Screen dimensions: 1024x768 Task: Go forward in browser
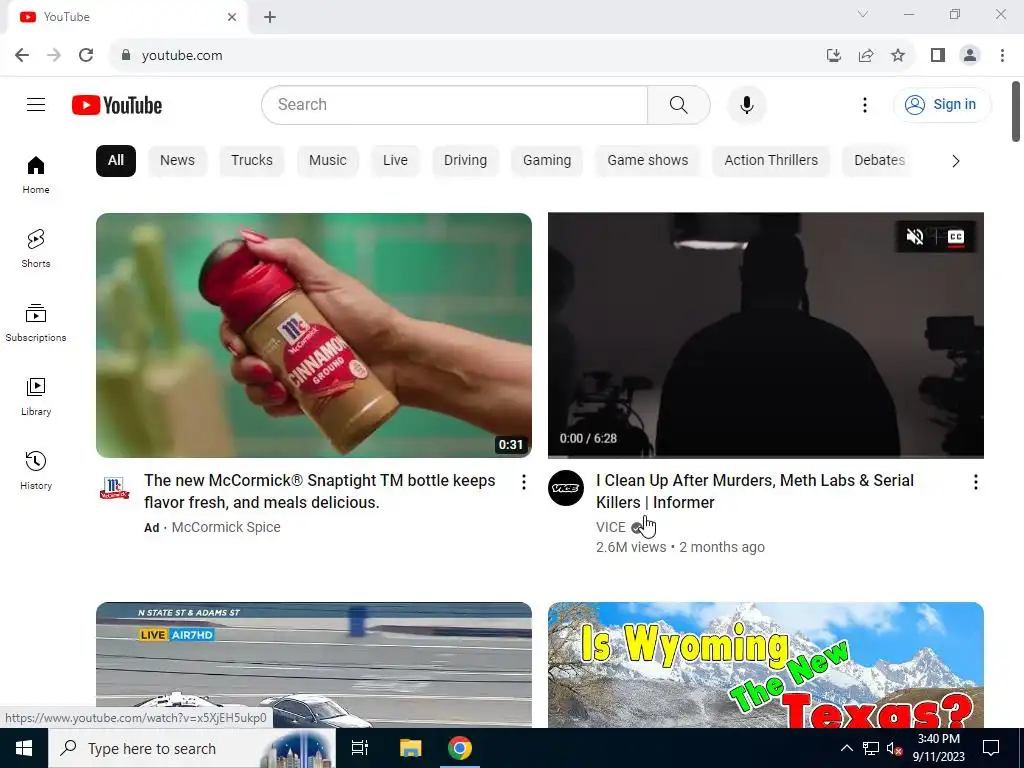[x=54, y=55]
